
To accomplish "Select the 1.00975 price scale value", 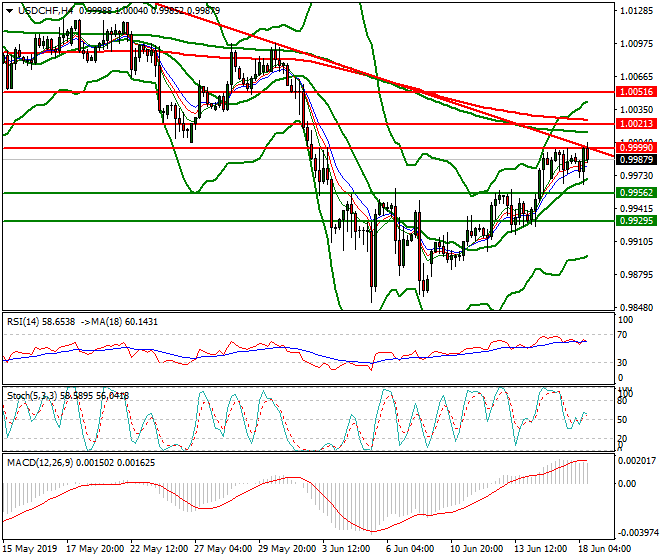I will point(638,43).
